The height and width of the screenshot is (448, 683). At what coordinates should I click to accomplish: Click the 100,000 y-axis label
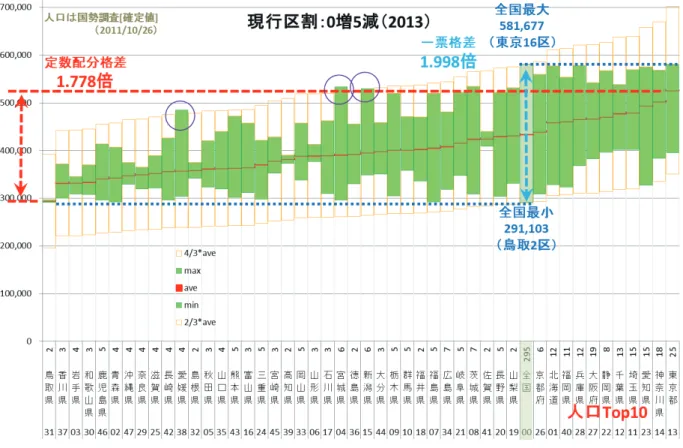click(x=16, y=293)
